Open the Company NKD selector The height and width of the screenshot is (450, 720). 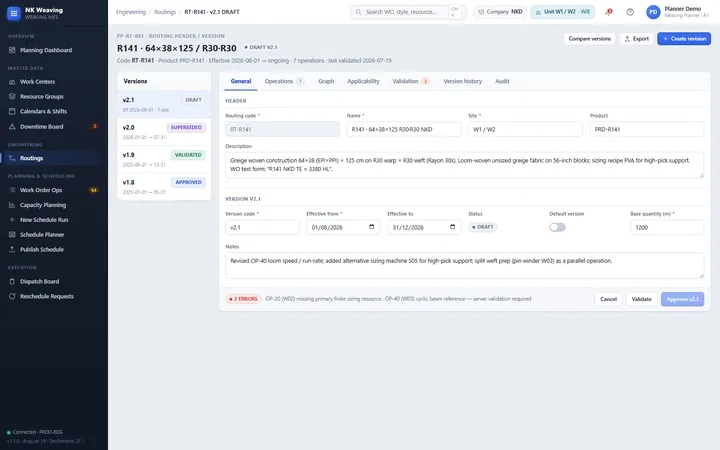(500, 12)
